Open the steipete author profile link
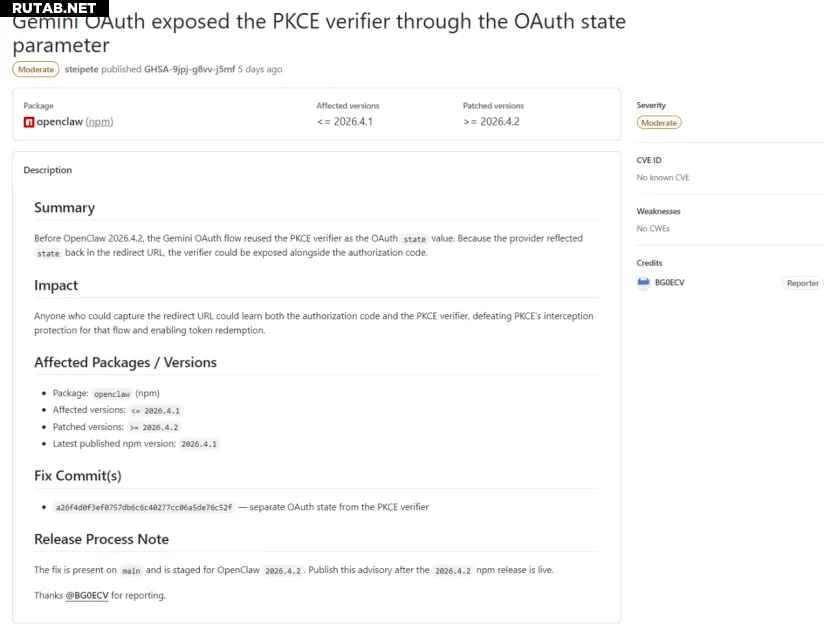This screenshot has width=831, height=630. 81,70
